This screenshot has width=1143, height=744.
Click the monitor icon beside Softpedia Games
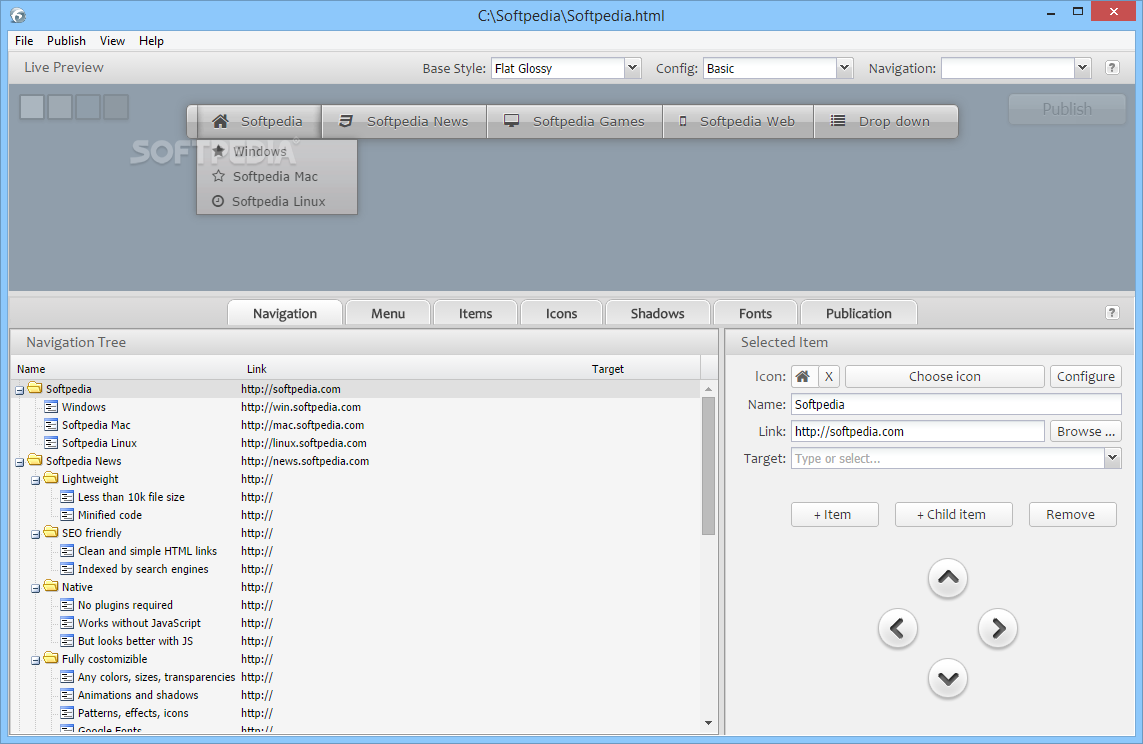pos(512,121)
